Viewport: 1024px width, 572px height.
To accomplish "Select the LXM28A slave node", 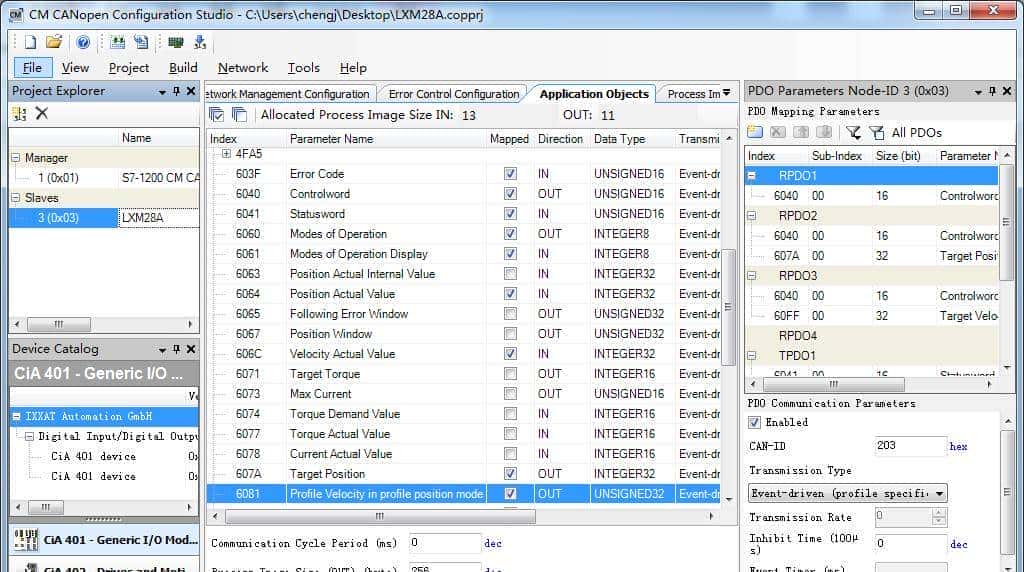I will tap(142, 217).
